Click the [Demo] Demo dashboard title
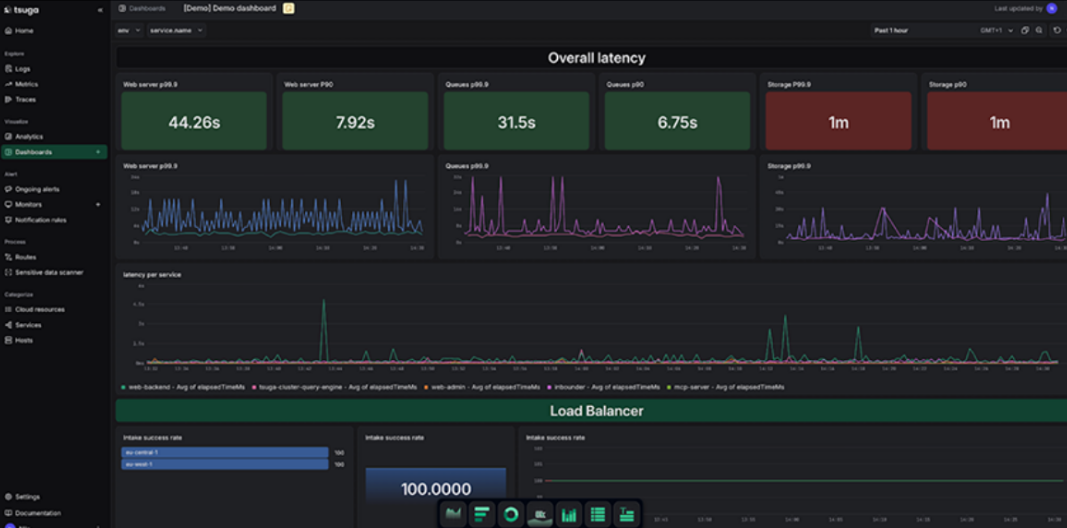Screen dimensions: 1067x528 click(x=230, y=8)
